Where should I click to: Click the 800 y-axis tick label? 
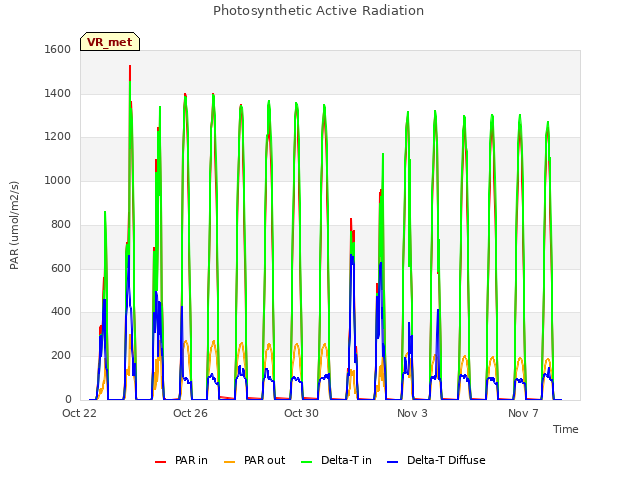point(61,224)
